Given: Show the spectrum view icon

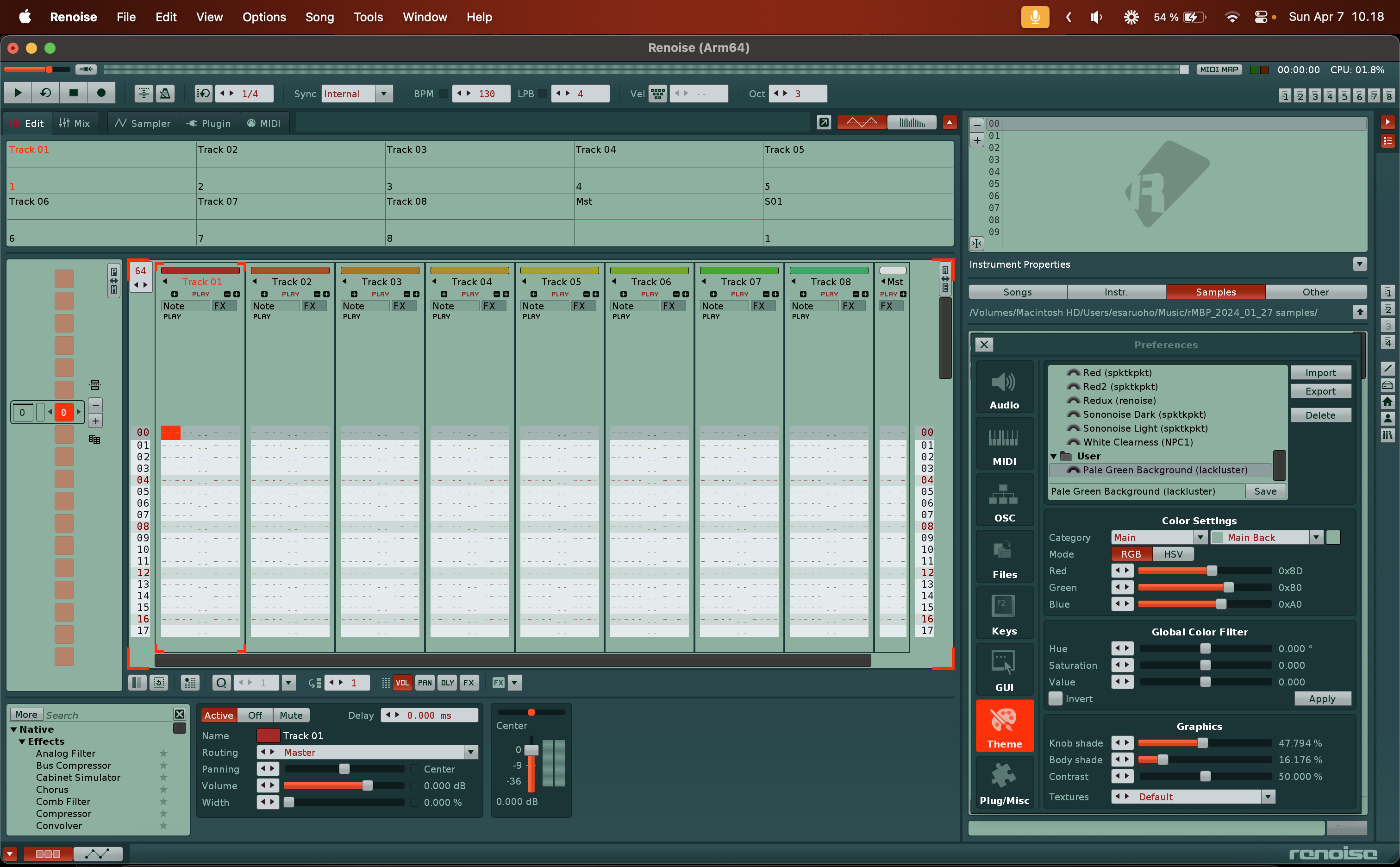Looking at the screenshot, I should [911, 122].
